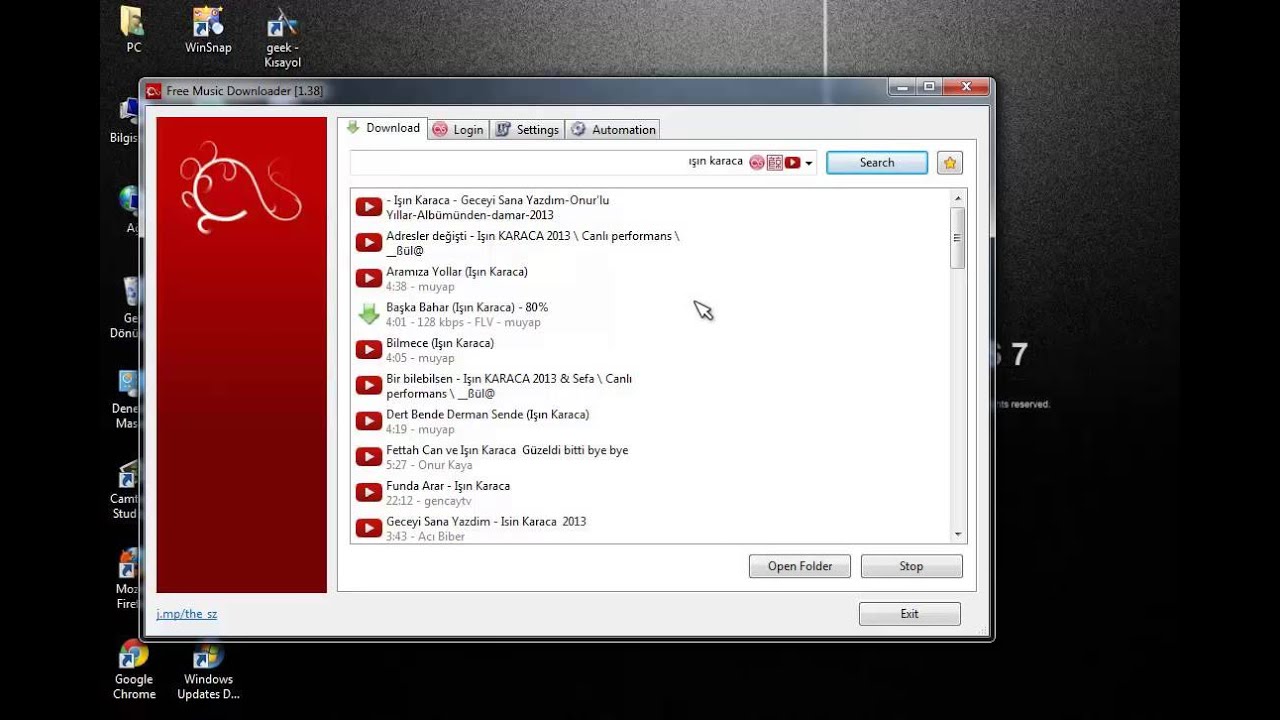Click the results list scroll up arrow
Viewport: 1280px width, 720px height.
pos(958,198)
